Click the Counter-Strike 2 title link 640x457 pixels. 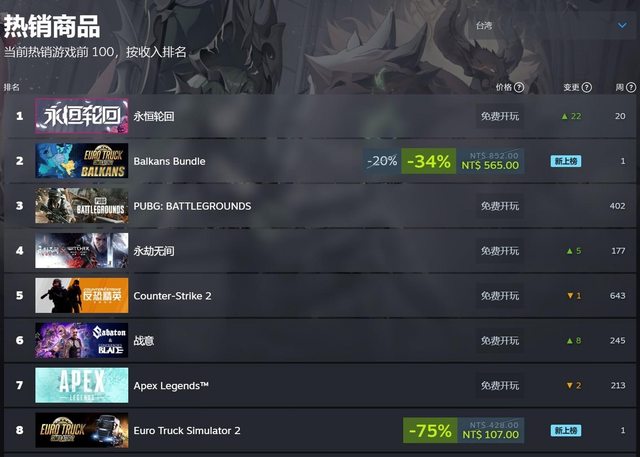tap(172, 296)
